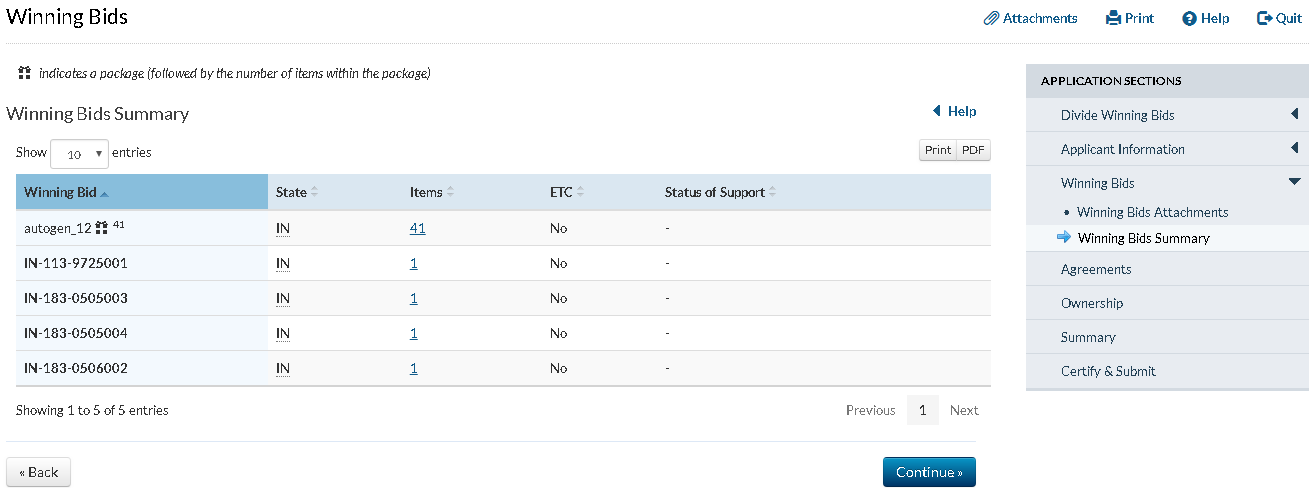This screenshot has height=488, width=1310.
Task: Click the package icon beside autogen_12
Action: pos(101,228)
